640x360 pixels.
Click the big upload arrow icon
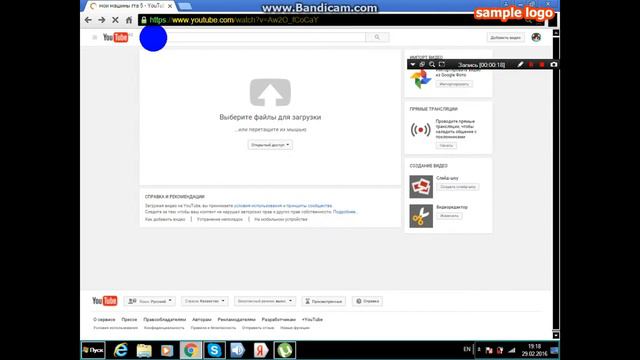tap(270, 93)
